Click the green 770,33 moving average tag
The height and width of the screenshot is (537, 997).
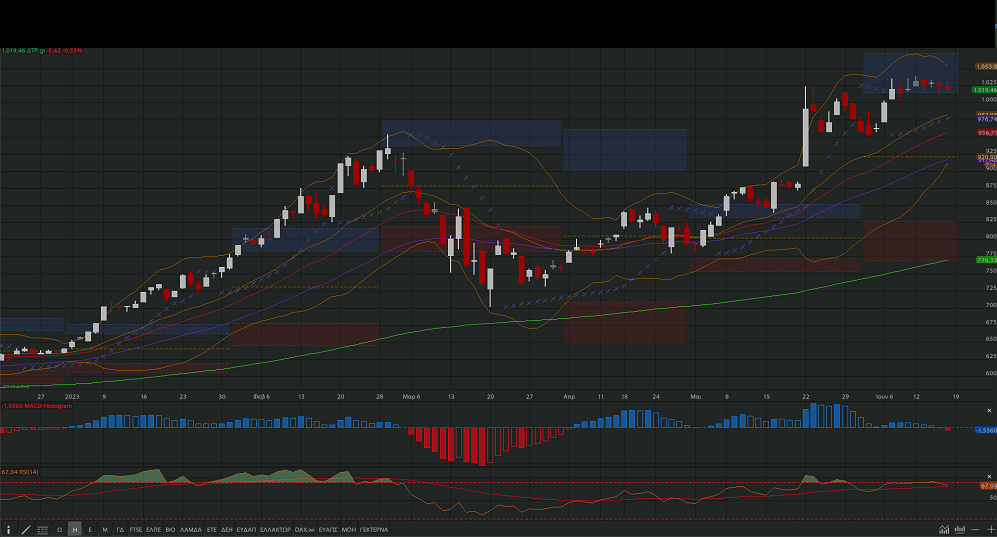click(x=986, y=260)
